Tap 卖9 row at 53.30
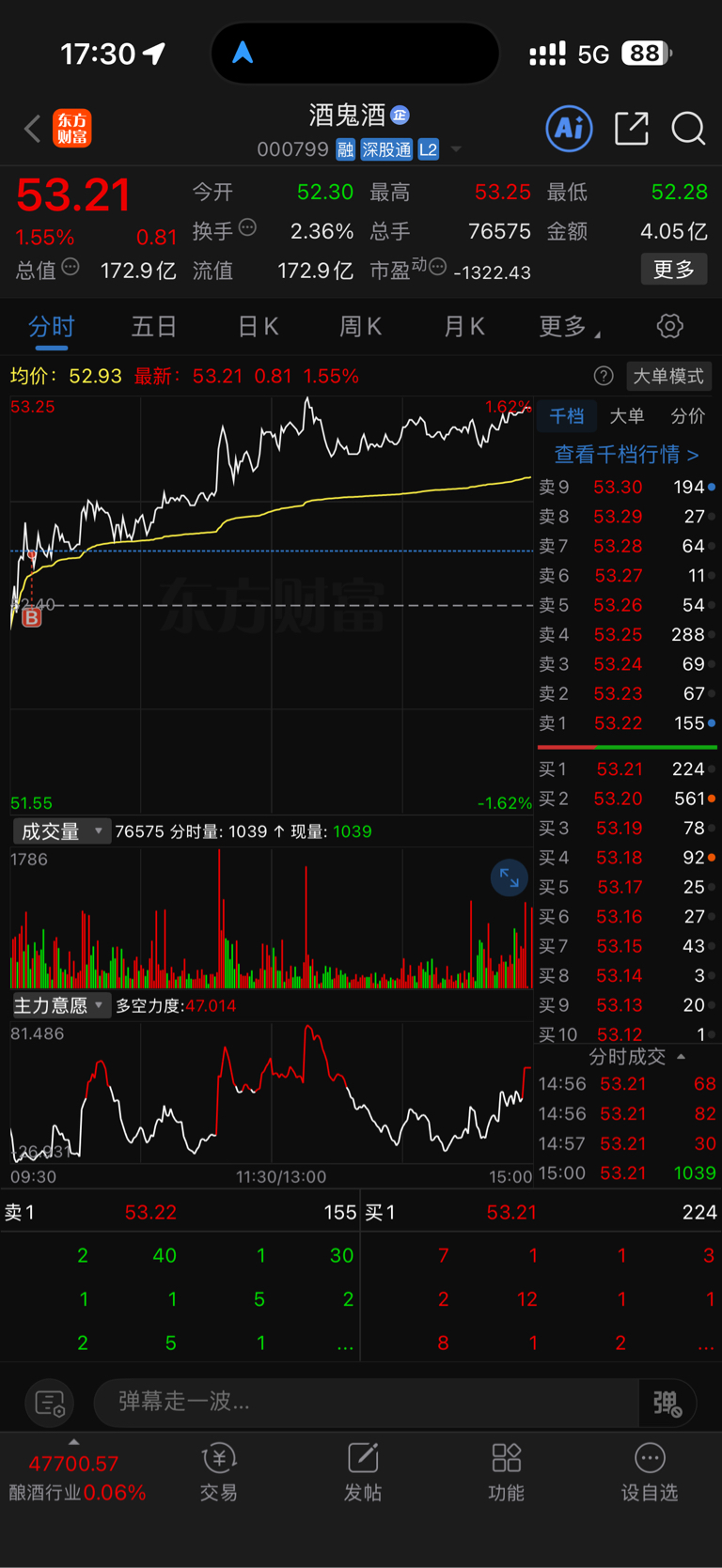 (x=627, y=487)
